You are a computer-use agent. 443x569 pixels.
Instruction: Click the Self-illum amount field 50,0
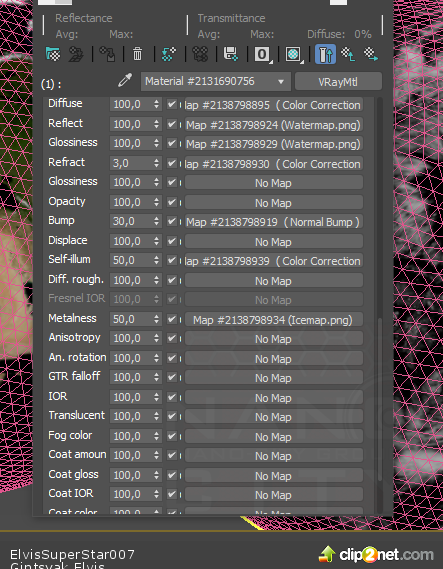coord(131,260)
